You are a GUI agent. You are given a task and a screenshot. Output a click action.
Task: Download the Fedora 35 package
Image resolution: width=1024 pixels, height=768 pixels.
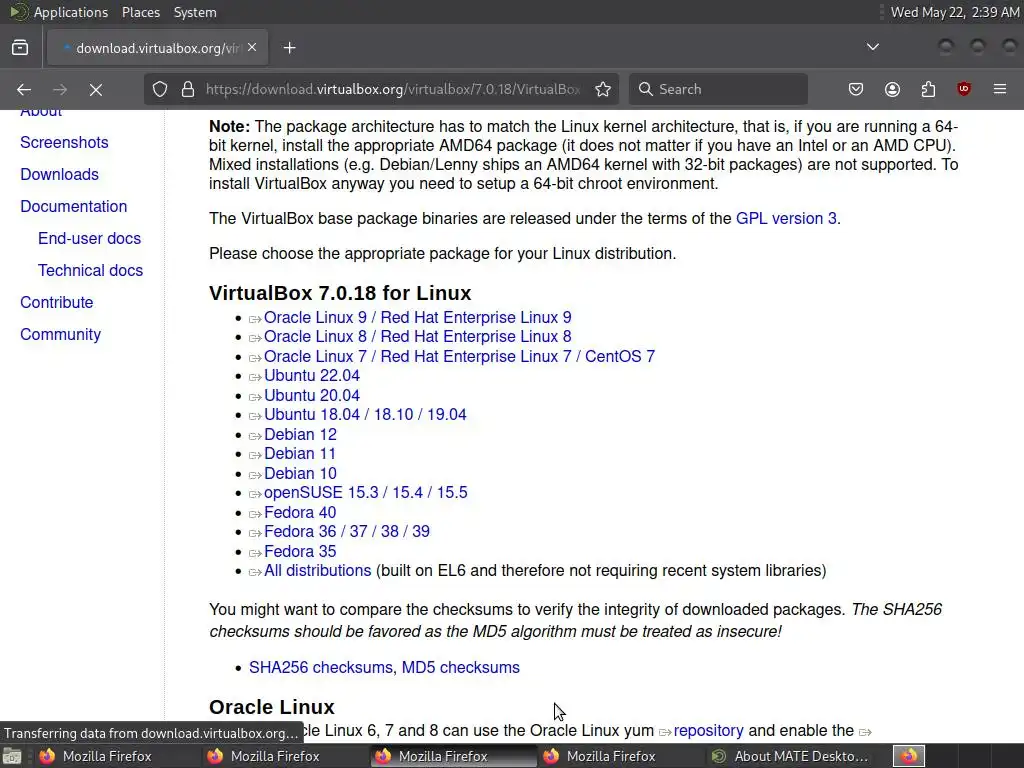pos(300,552)
